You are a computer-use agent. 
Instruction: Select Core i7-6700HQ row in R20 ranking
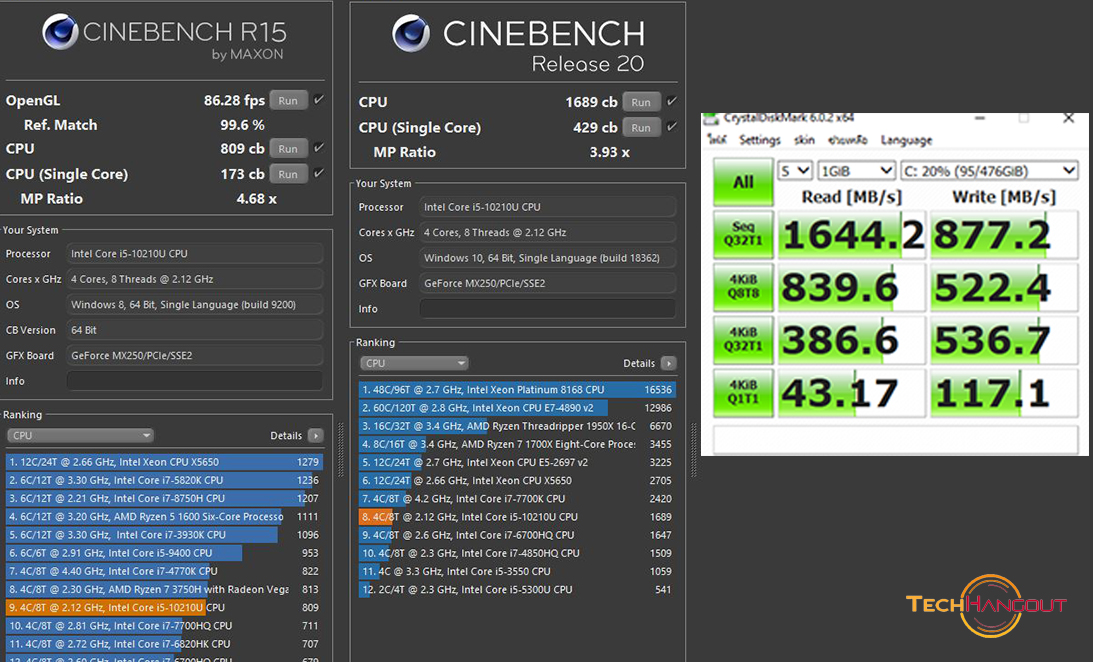517,534
